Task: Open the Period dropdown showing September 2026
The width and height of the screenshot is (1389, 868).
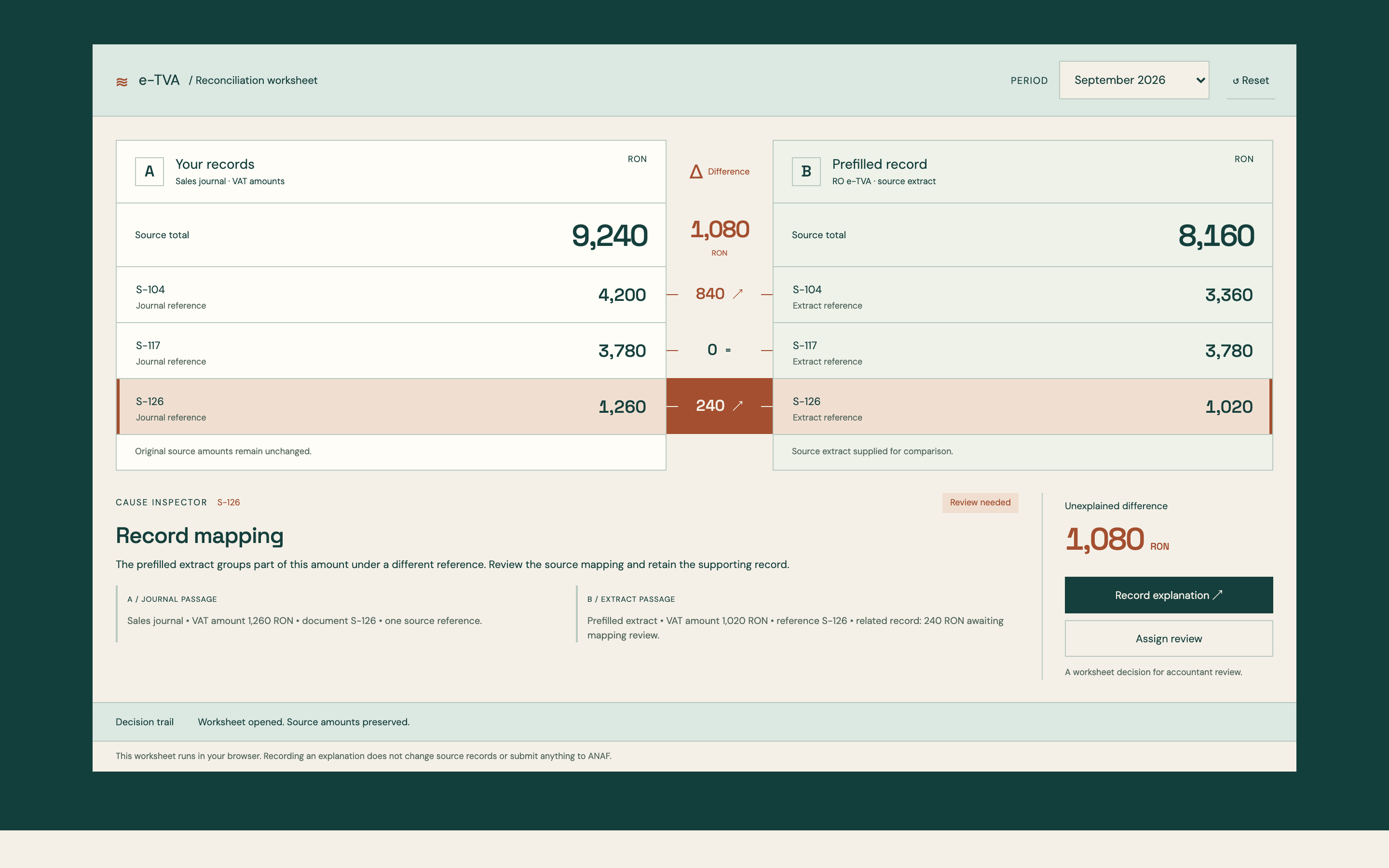Action: (x=1133, y=81)
